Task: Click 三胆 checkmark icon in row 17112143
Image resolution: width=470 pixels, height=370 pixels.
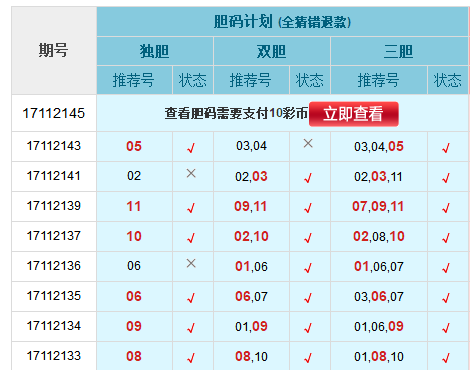Action: coord(446,148)
